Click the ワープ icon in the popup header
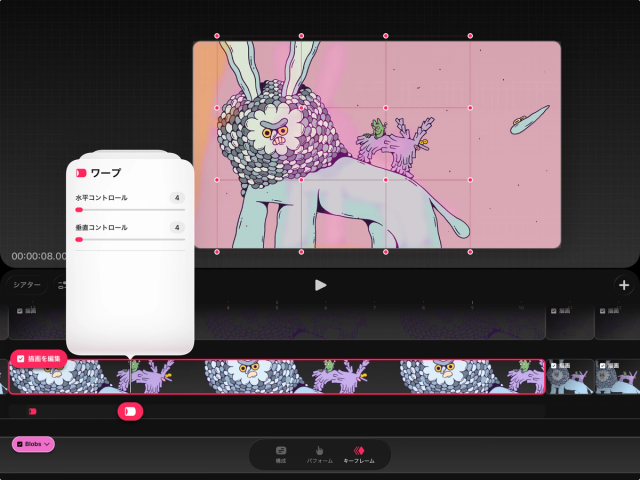Screen dimensions: 640x480 (81, 173)
